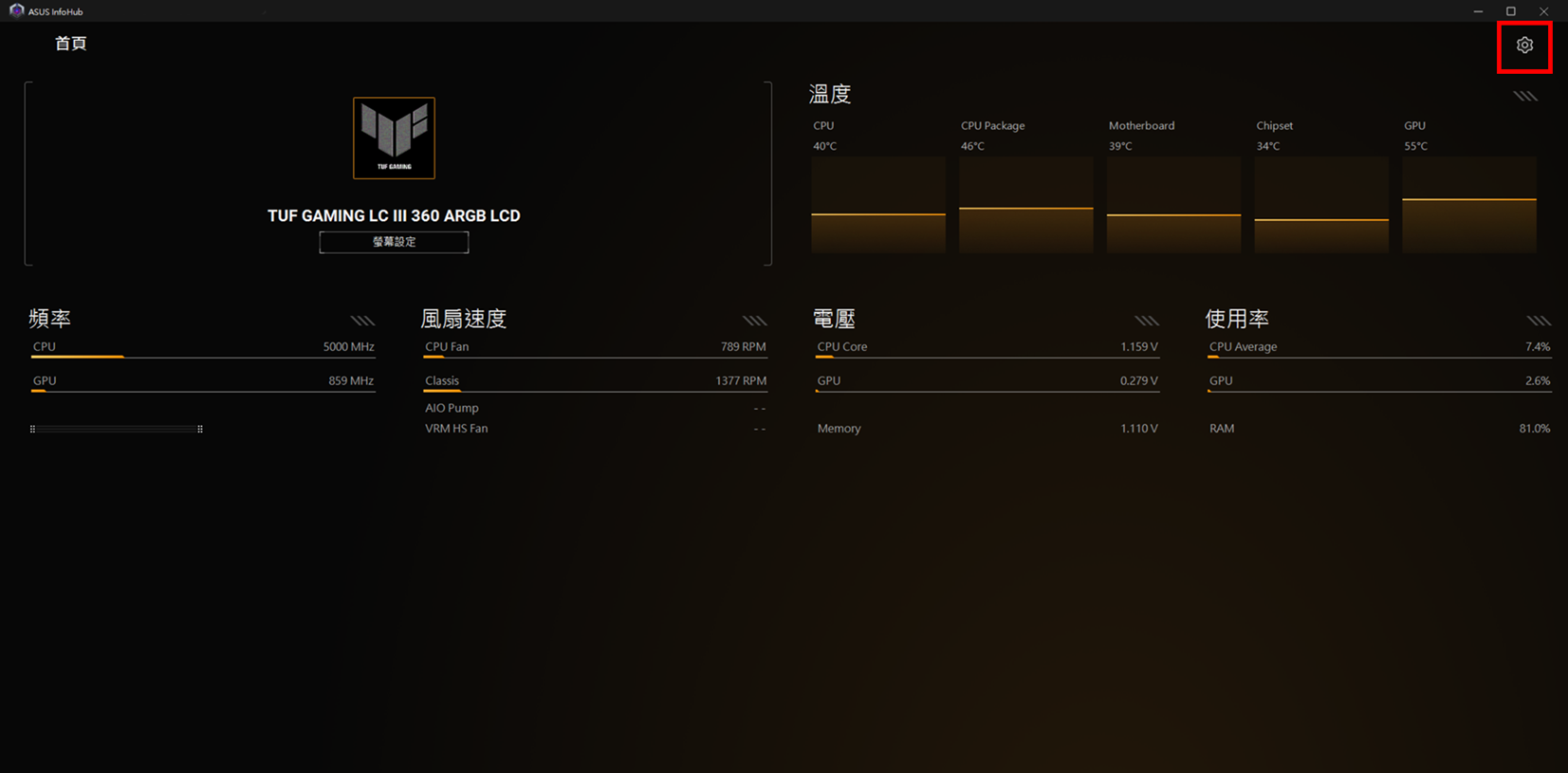Click the CPU Core voltage bar

(987, 357)
